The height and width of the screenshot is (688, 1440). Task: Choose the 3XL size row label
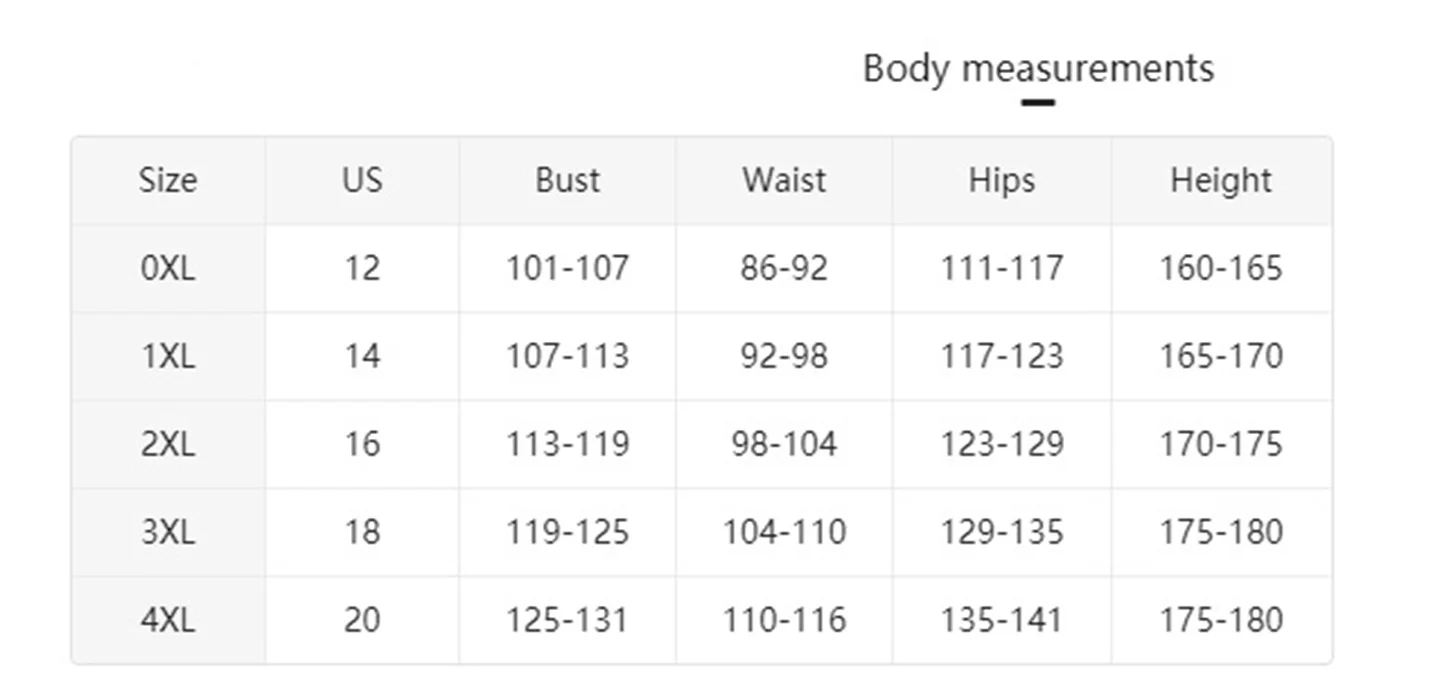pyautogui.click(x=168, y=532)
